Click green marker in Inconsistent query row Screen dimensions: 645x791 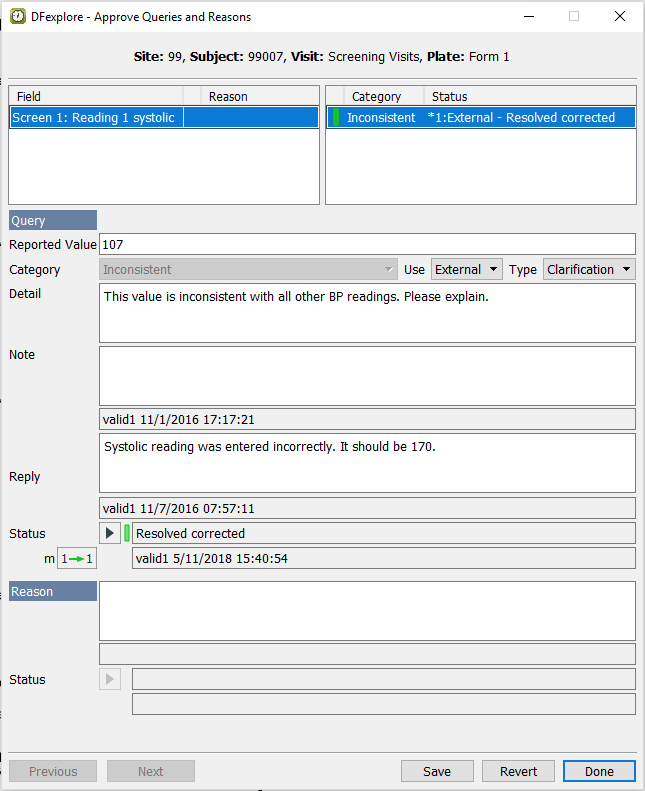click(336, 117)
